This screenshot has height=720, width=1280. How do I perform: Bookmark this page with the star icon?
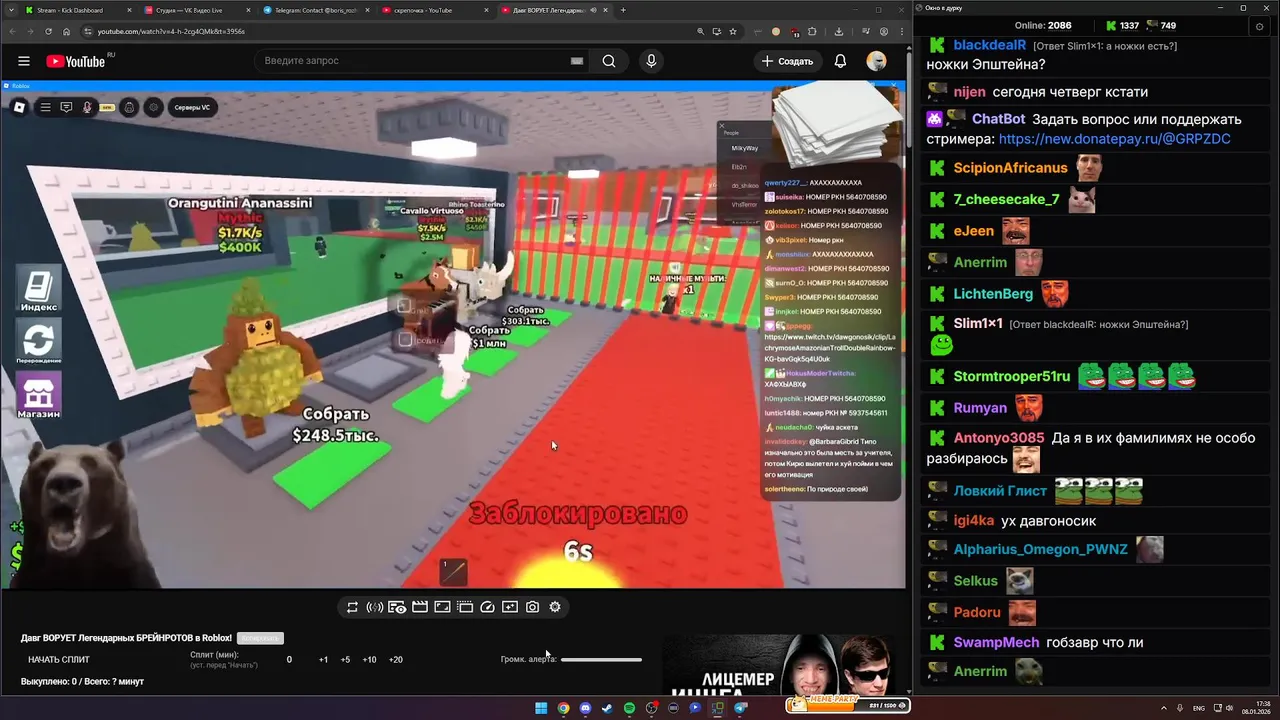[733, 31]
